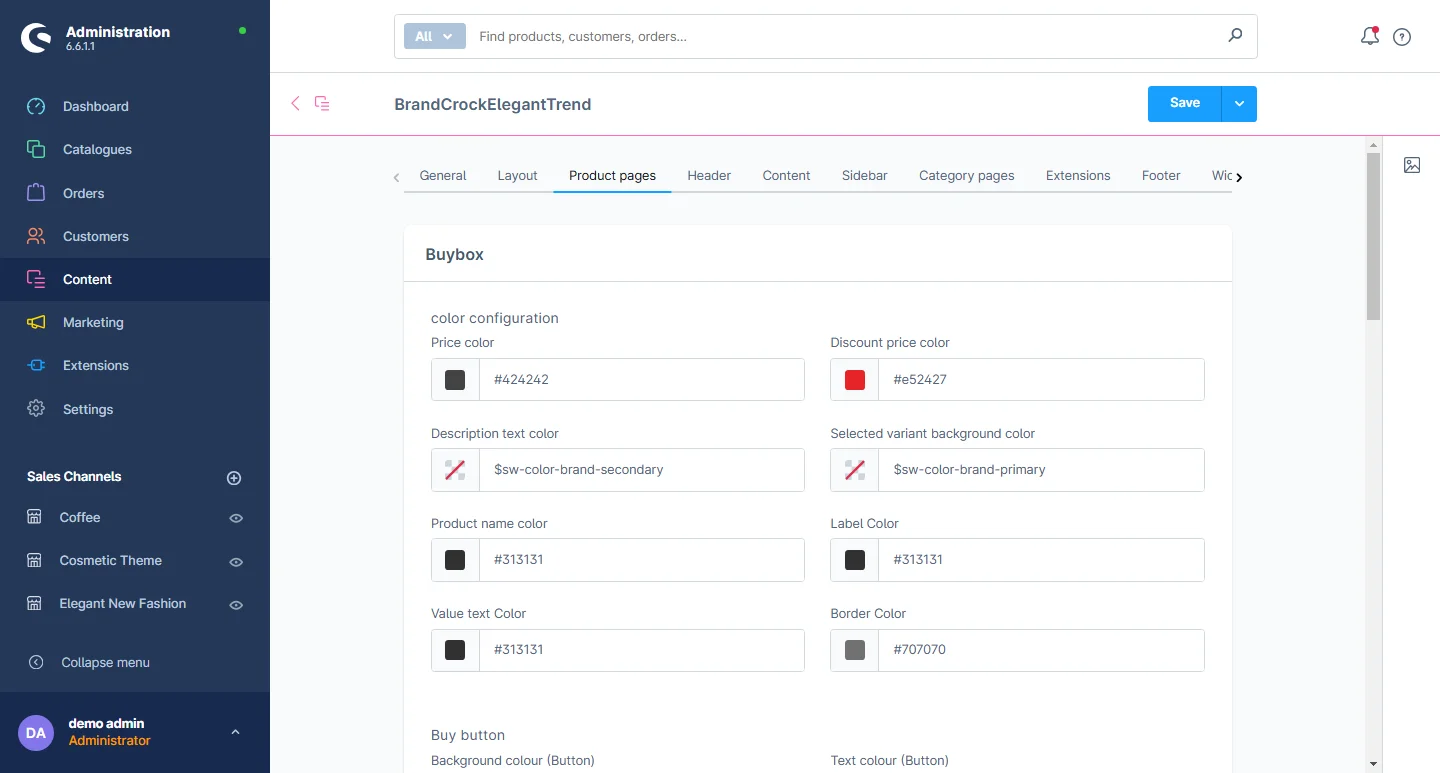
Task: Toggle eye icon for Cosmetic Theme
Action: (236, 562)
